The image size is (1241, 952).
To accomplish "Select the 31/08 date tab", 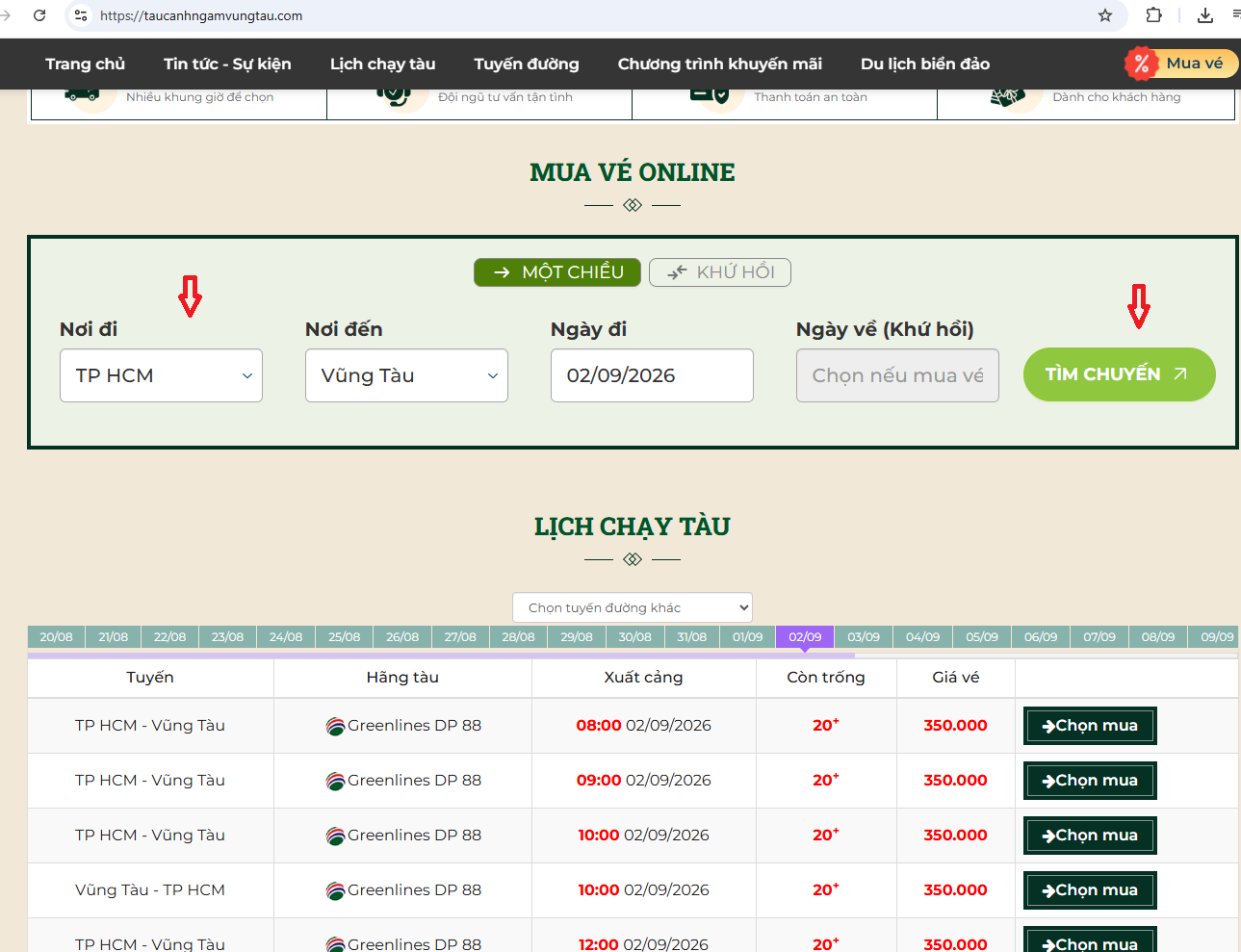I will (691, 637).
